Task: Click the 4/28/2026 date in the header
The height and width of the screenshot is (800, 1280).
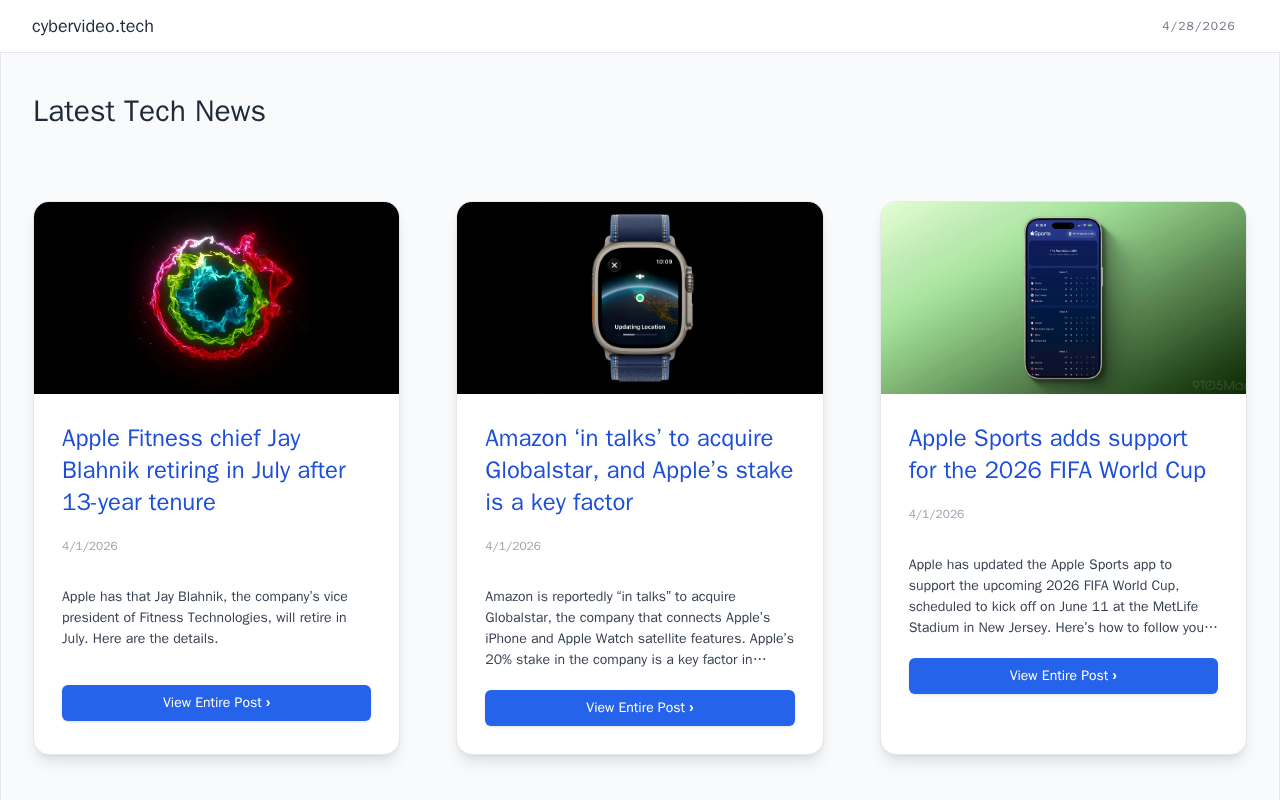Action: click(x=1198, y=26)
